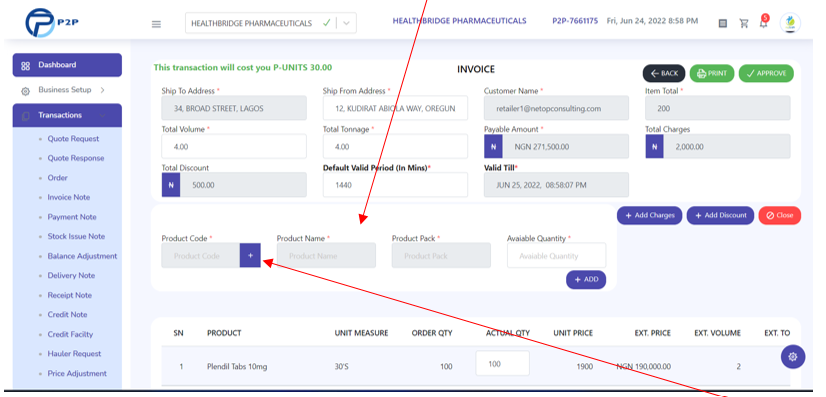Open the user profile avatar

[790, 23]
